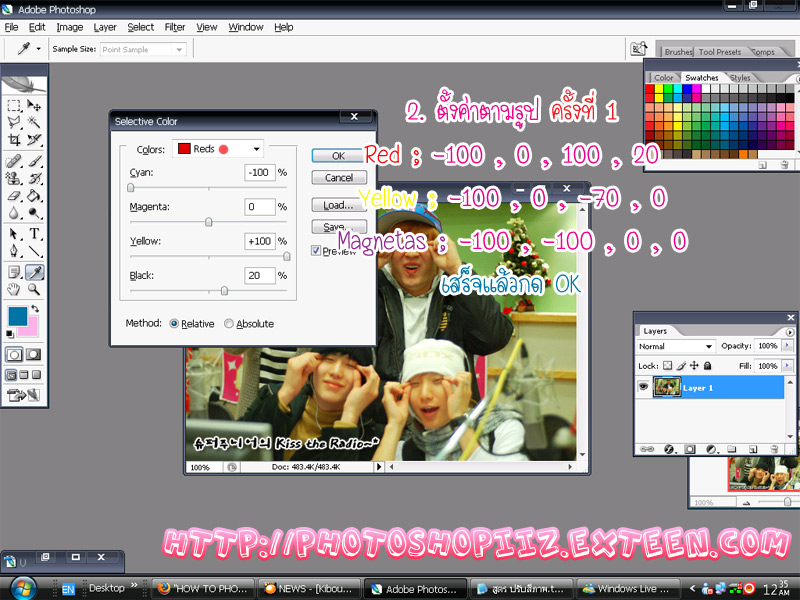Open the Windows Start button

(x=22, y=588)
